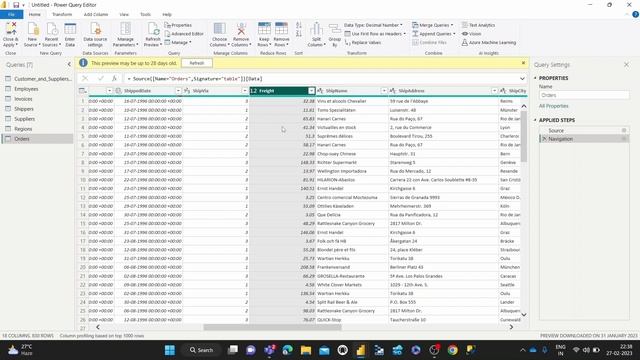Collapse the APPLIED STEPS section
The width and height of the screenshot is (640, 360).
click(x=535, y=120)
